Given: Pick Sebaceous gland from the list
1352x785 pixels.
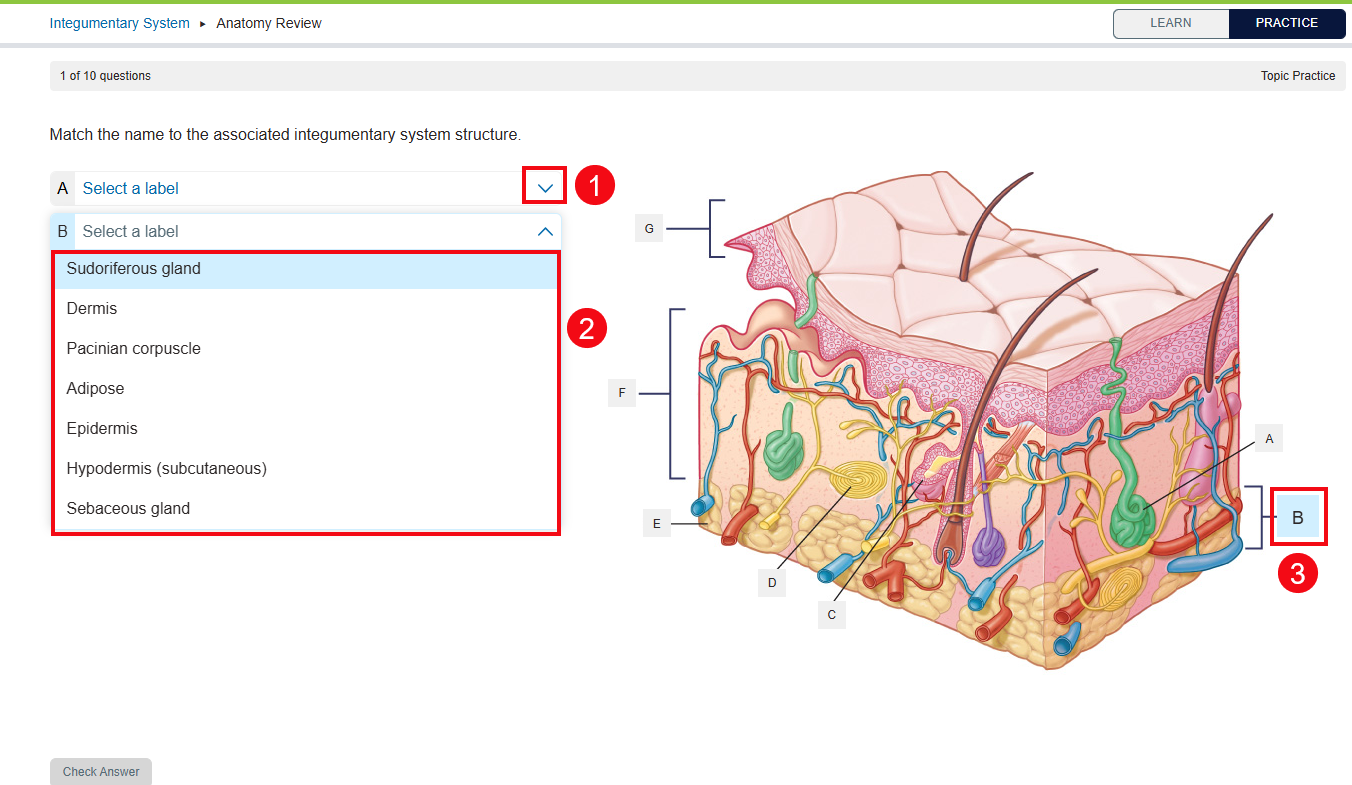Looking at the screenshot, I should [x=128, y=508].
